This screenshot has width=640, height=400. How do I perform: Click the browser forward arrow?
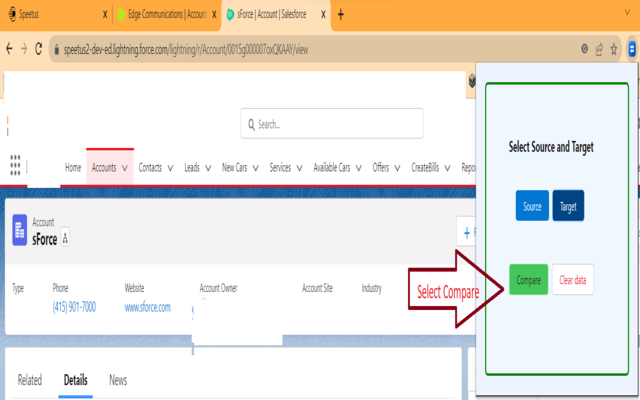pyautogui.click(x=24, y=49)
